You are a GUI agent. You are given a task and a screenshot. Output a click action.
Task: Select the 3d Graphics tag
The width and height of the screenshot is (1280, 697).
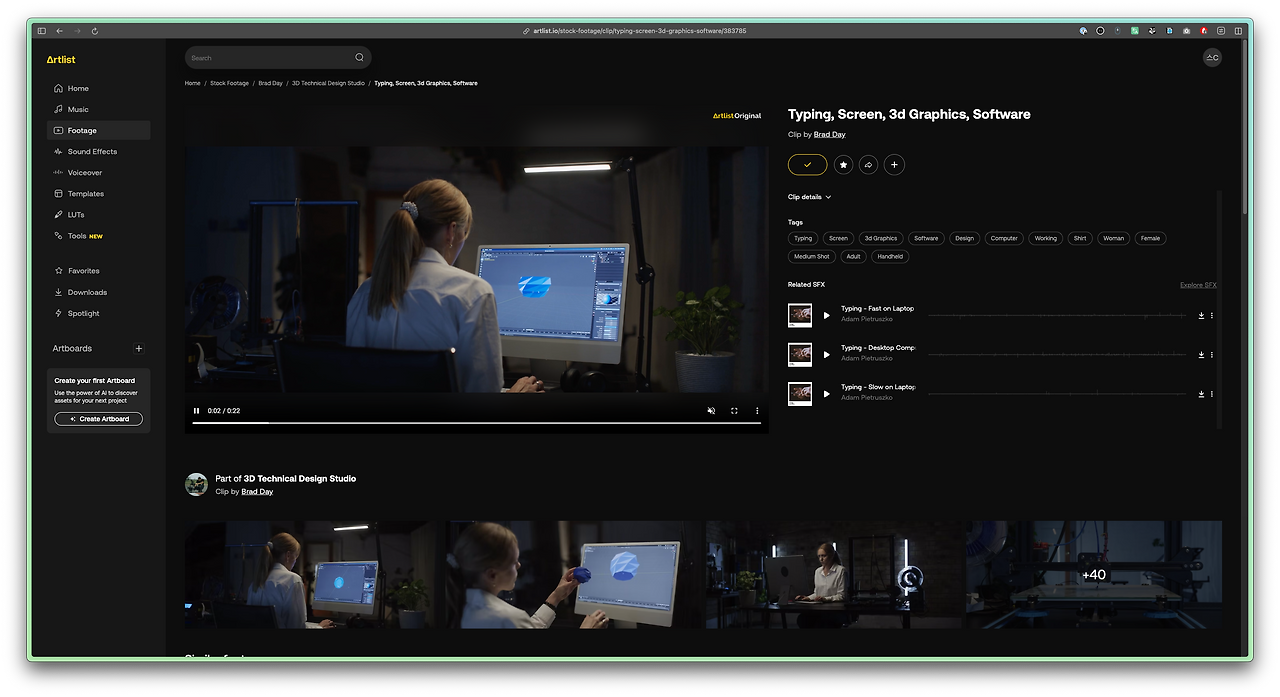(881, 238)
